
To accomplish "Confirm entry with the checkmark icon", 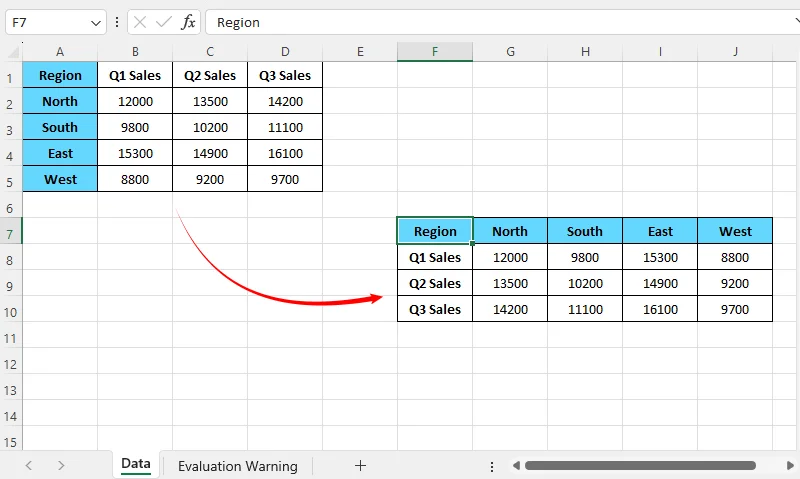I will 164,22.
